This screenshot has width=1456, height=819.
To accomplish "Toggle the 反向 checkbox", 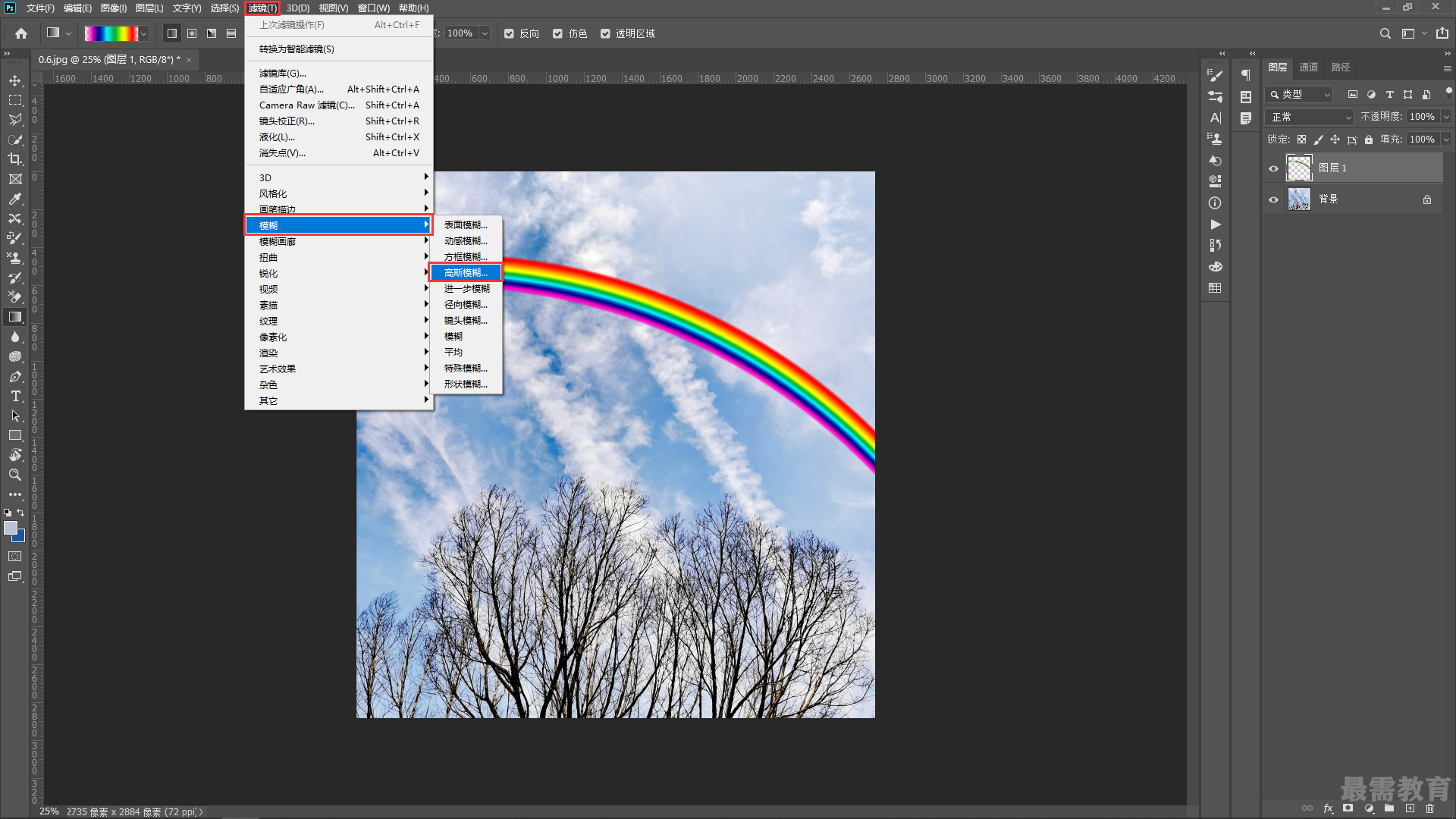I will tap(509, 33).
